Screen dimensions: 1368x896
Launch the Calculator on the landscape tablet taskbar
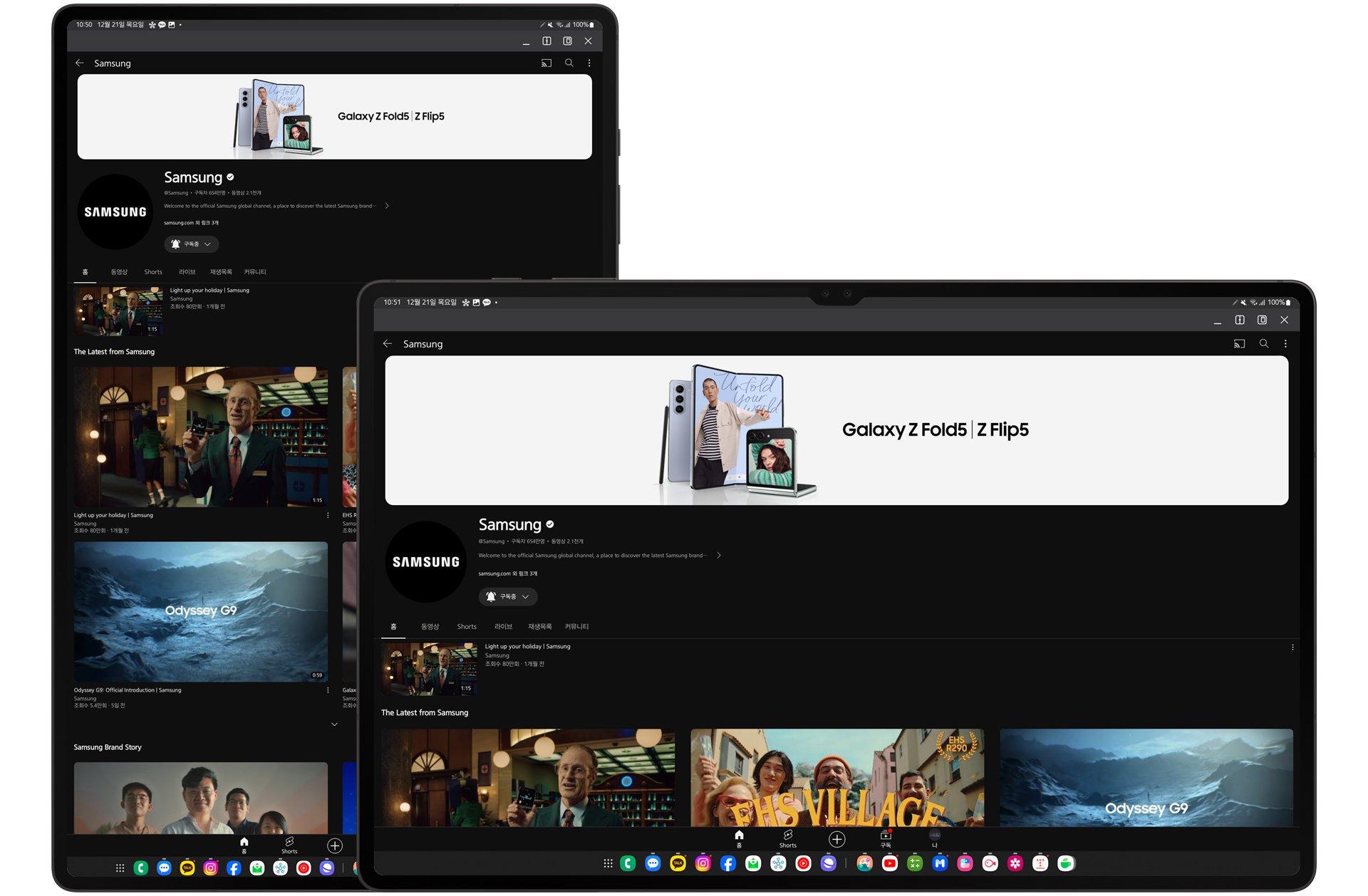coord(915,863)
